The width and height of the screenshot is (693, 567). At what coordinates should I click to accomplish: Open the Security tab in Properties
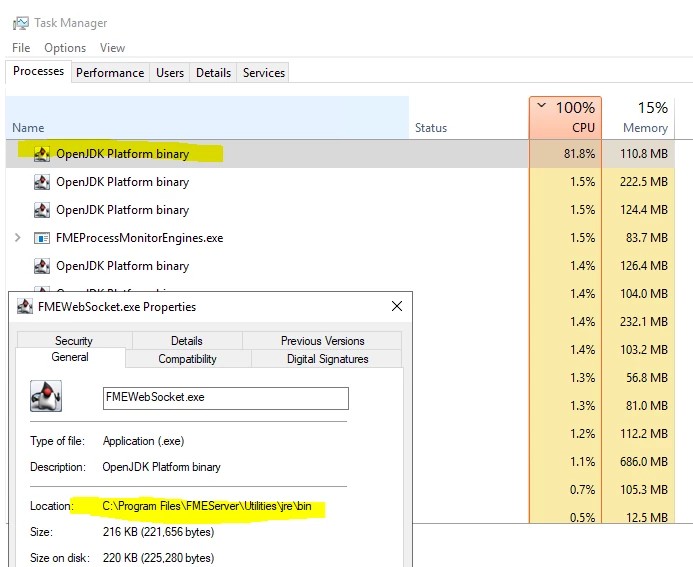[74, 341]
